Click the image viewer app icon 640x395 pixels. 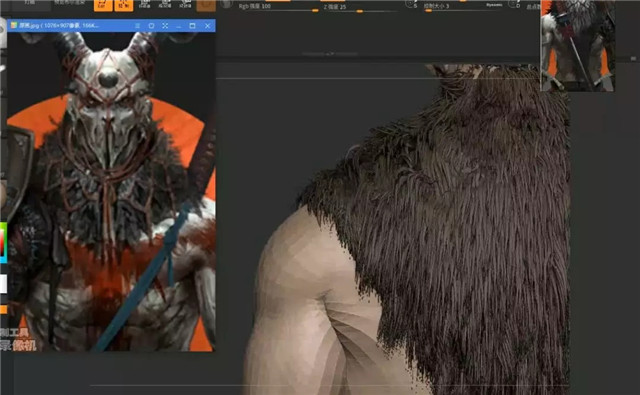click(13, 25)
